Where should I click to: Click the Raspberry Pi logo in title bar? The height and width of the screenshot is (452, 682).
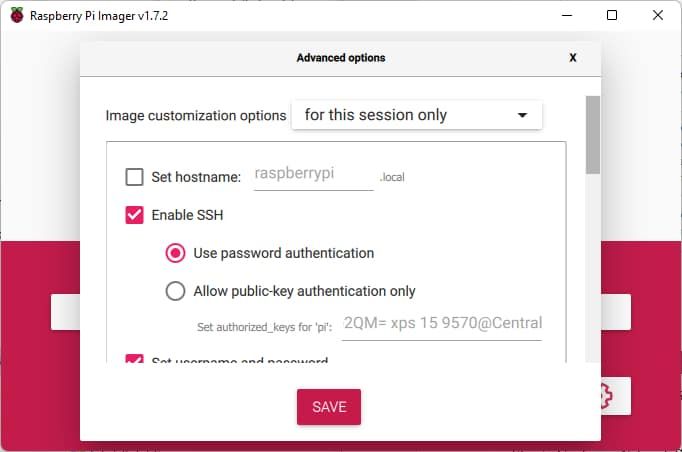(x=16, y=15)
